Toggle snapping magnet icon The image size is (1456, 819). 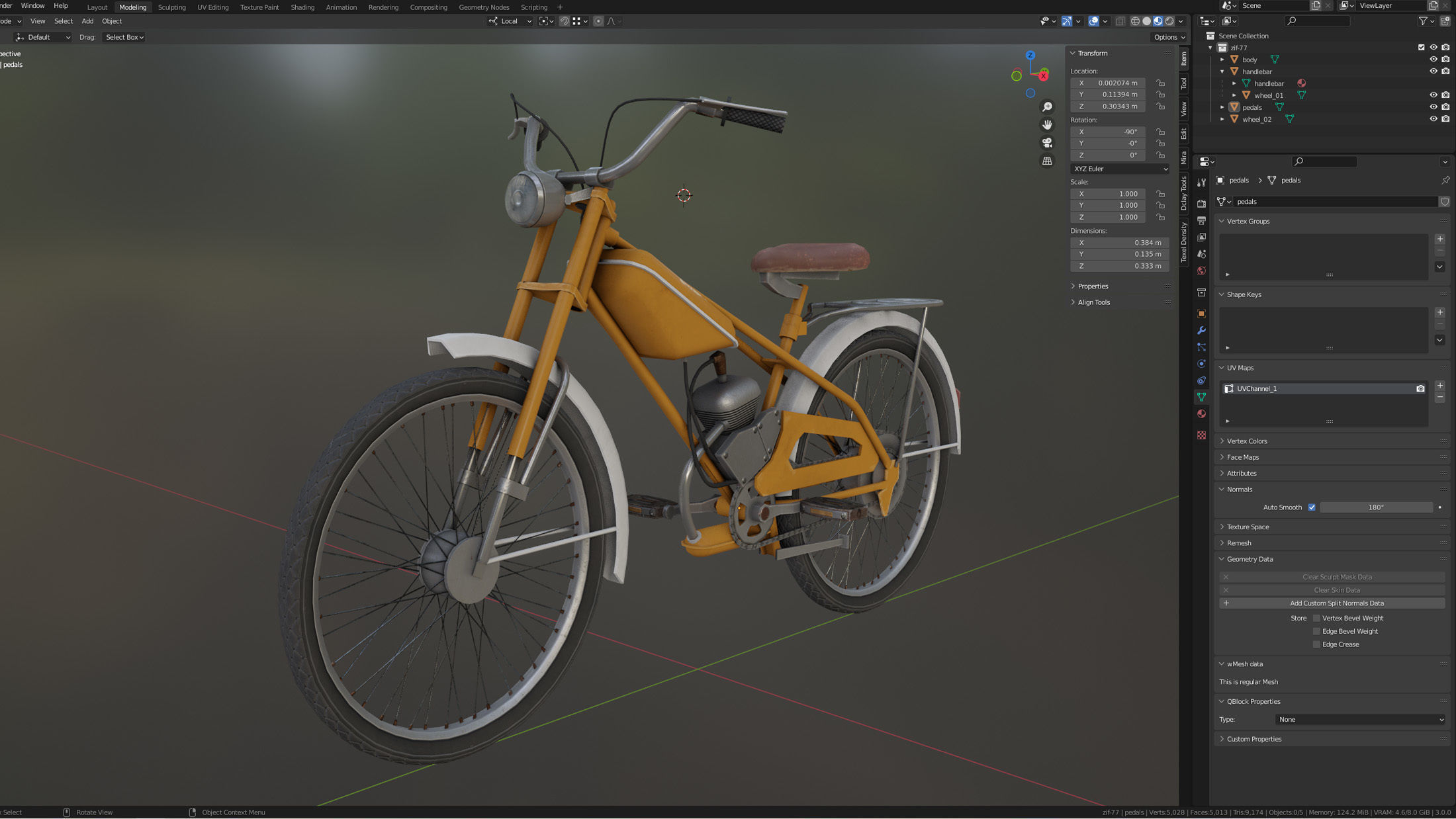coord(565,21)
